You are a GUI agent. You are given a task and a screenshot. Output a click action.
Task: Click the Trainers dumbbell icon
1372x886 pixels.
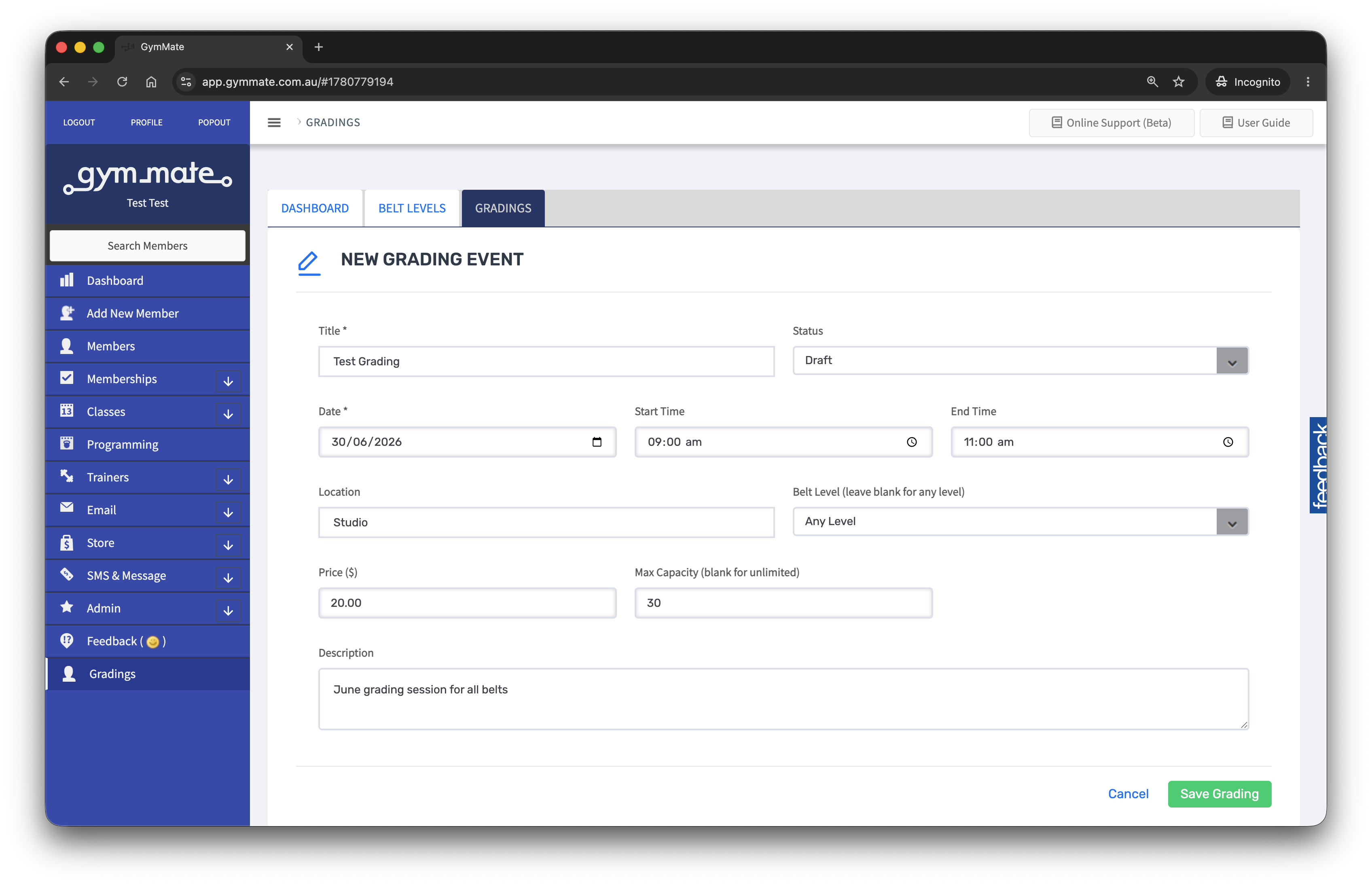point(67,476)
